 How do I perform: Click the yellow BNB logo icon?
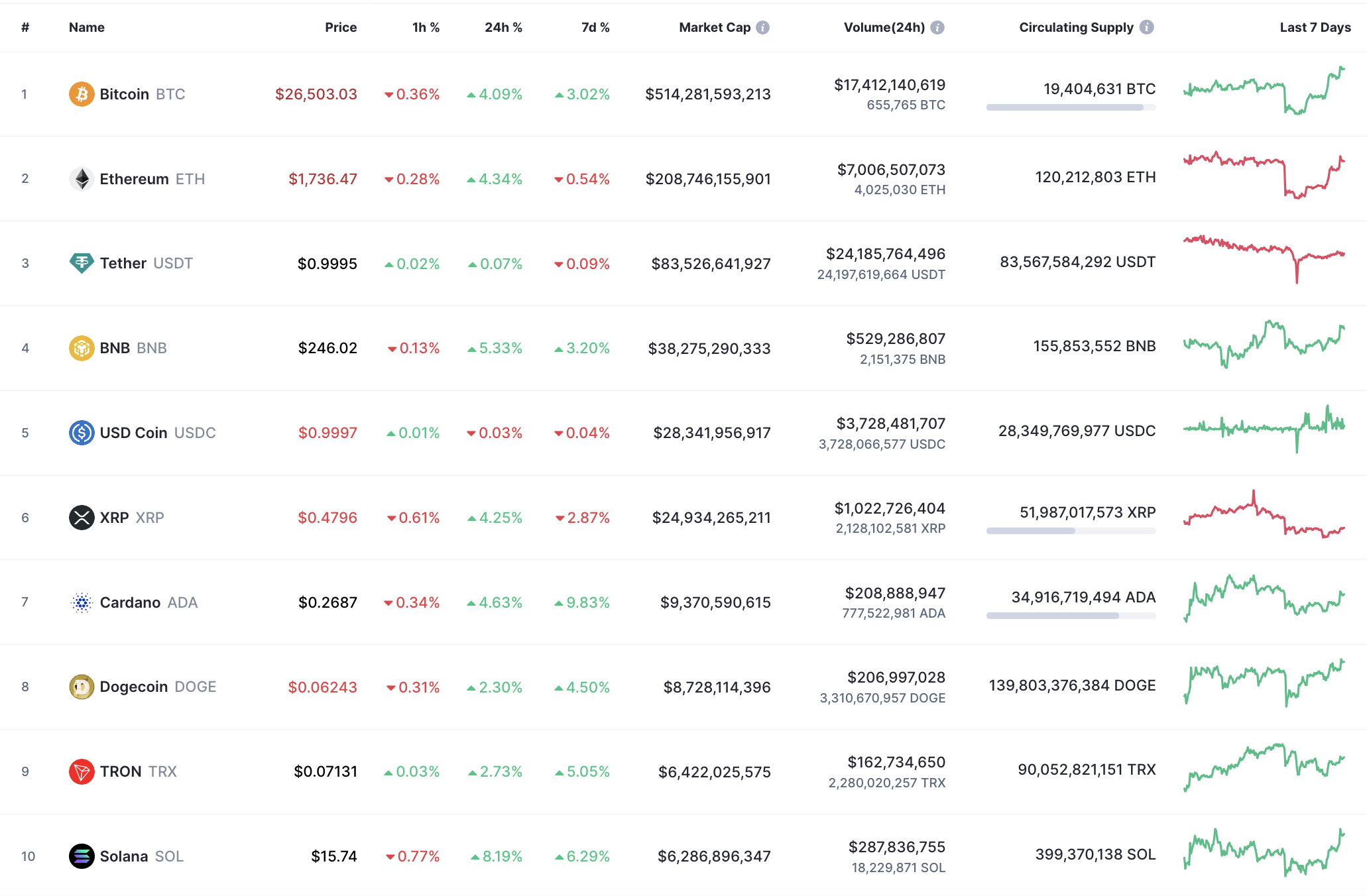[x=81, y=347]
